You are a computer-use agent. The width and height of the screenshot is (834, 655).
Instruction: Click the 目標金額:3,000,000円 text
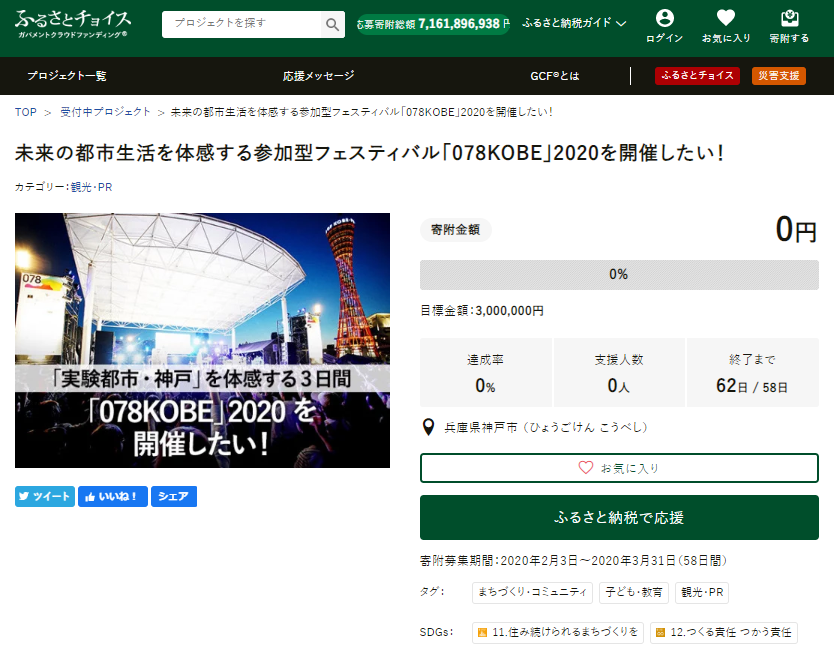tap(482, 311)
